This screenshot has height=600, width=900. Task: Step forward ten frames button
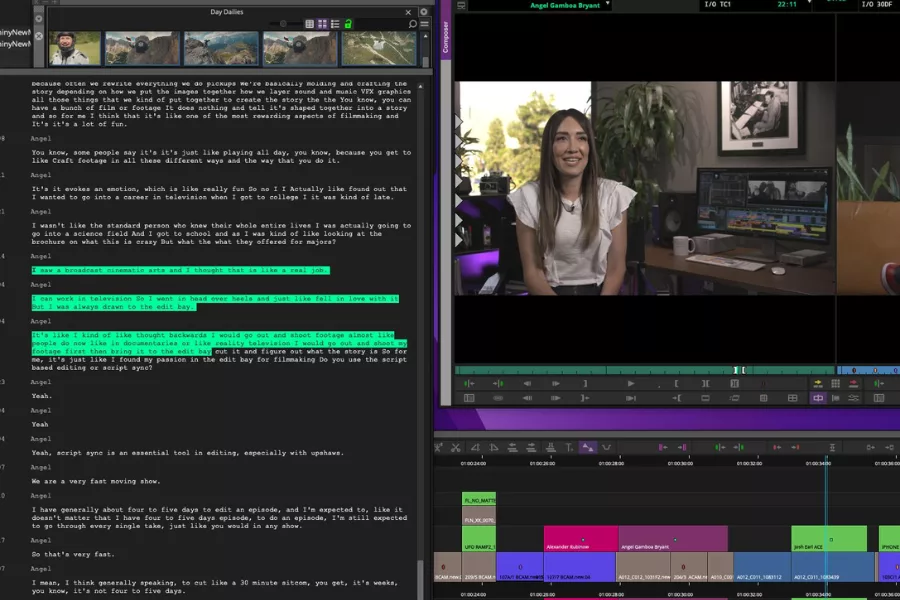pos(556,398)
